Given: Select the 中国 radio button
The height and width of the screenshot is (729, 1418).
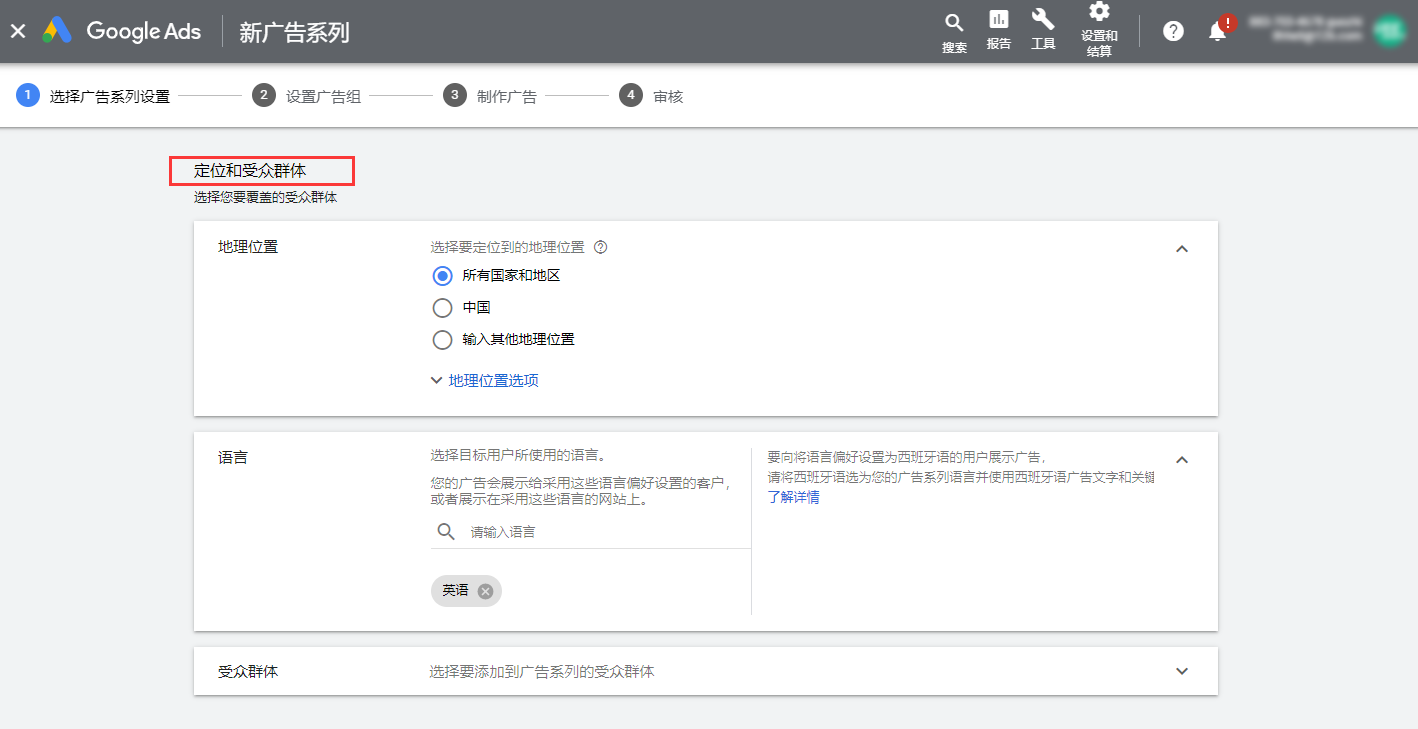Looking at the screenshot, I should click(x=442, y=308).
